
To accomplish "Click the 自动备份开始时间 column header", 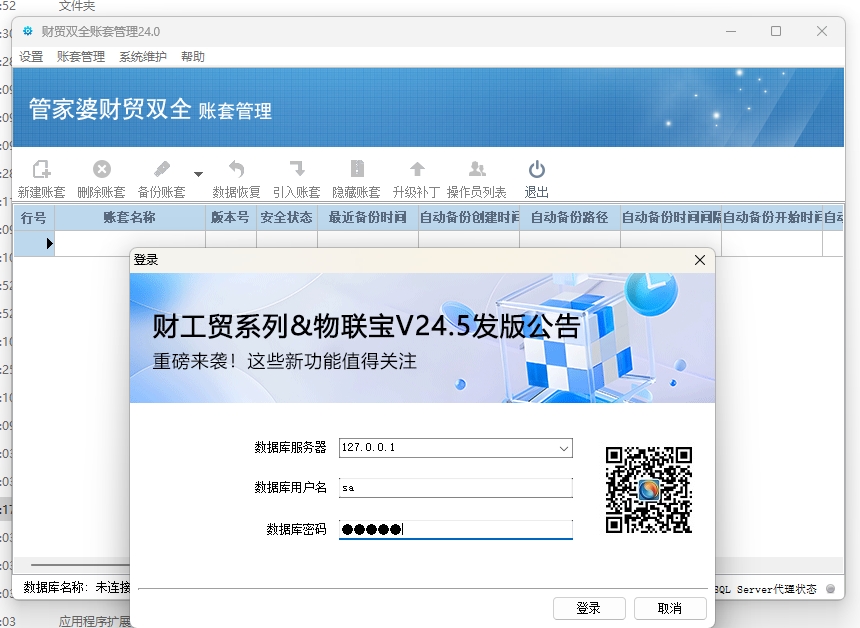I will [772, 218].
